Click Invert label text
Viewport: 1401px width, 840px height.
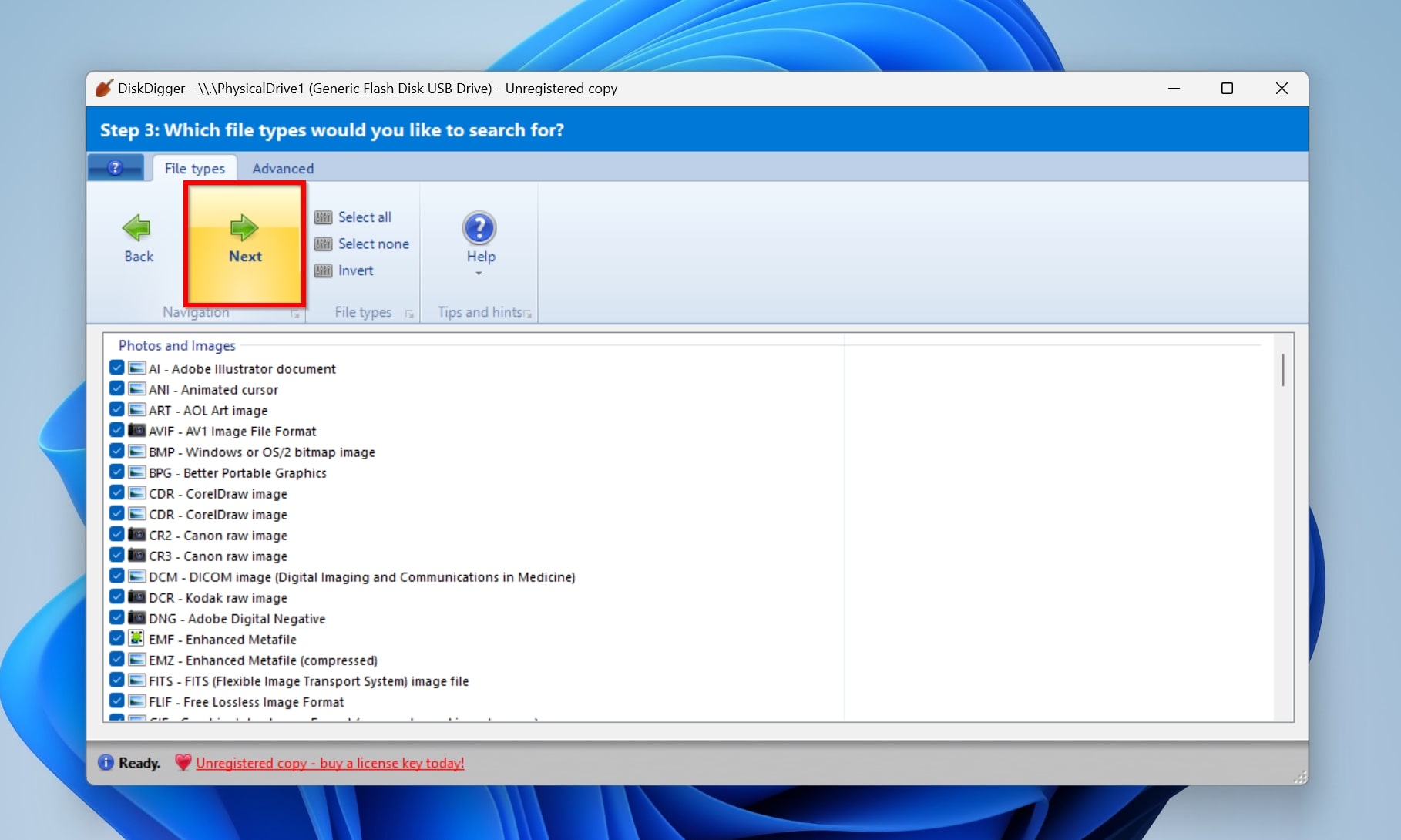[355, 270]
